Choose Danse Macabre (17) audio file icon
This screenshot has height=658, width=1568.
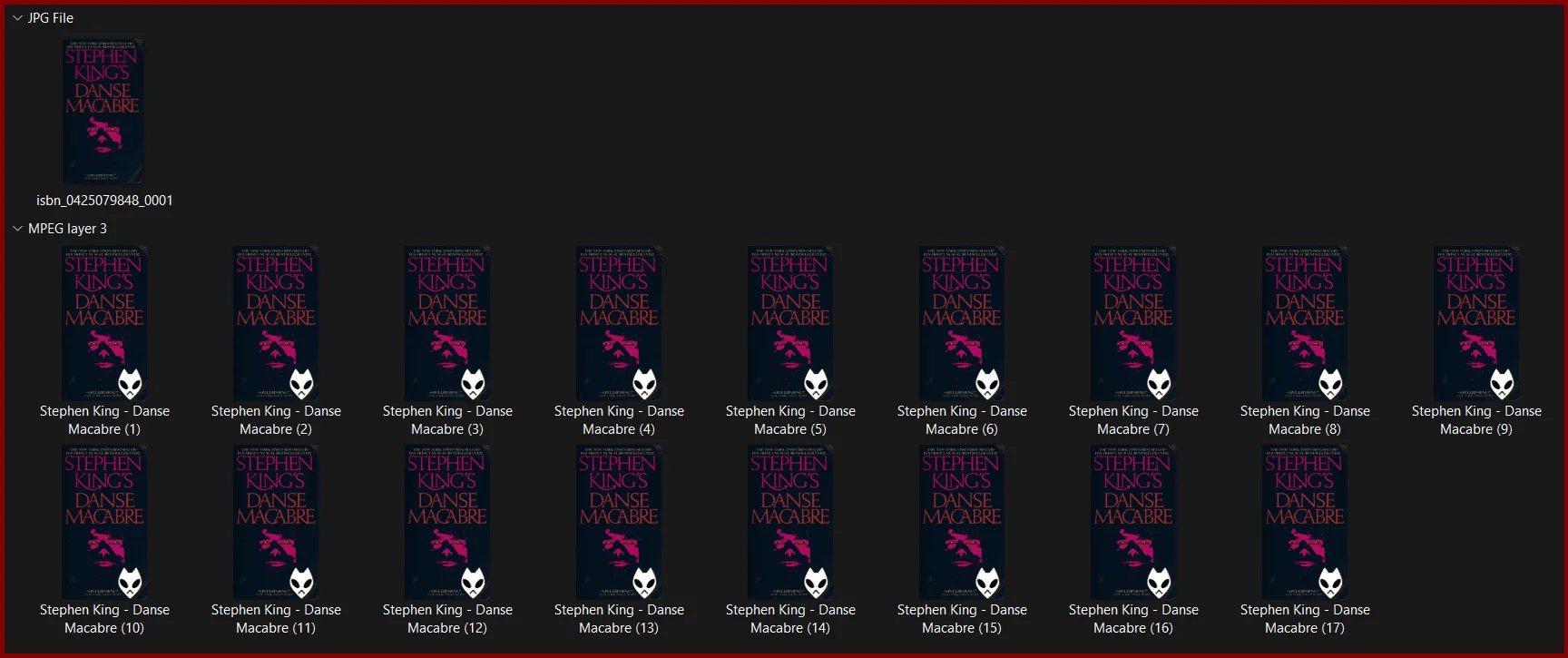(1305, 522)
